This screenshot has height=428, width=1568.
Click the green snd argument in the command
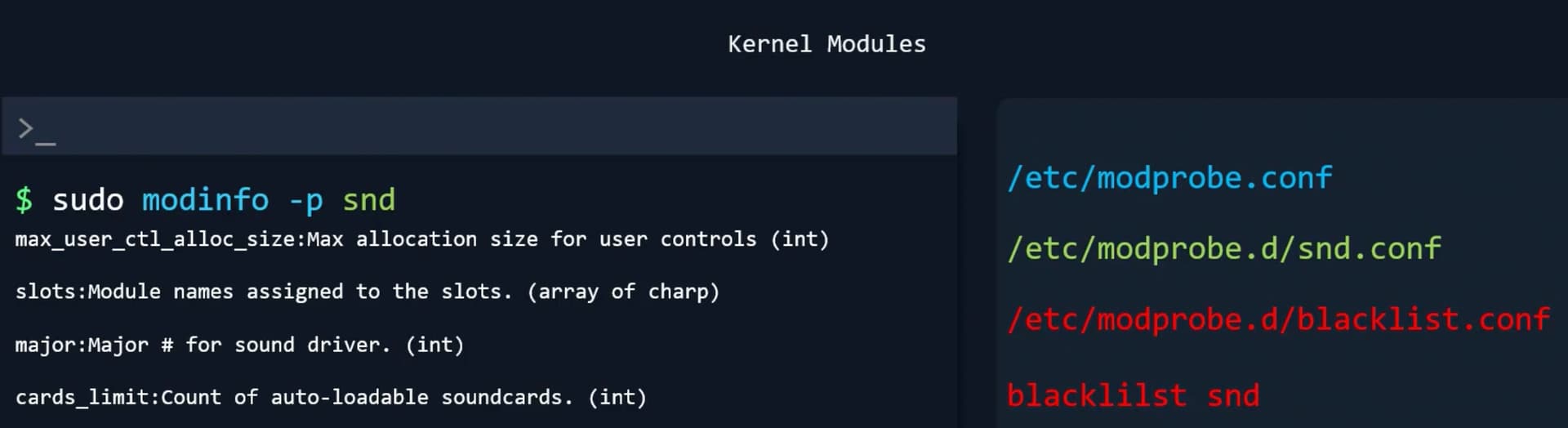[368, 200]
